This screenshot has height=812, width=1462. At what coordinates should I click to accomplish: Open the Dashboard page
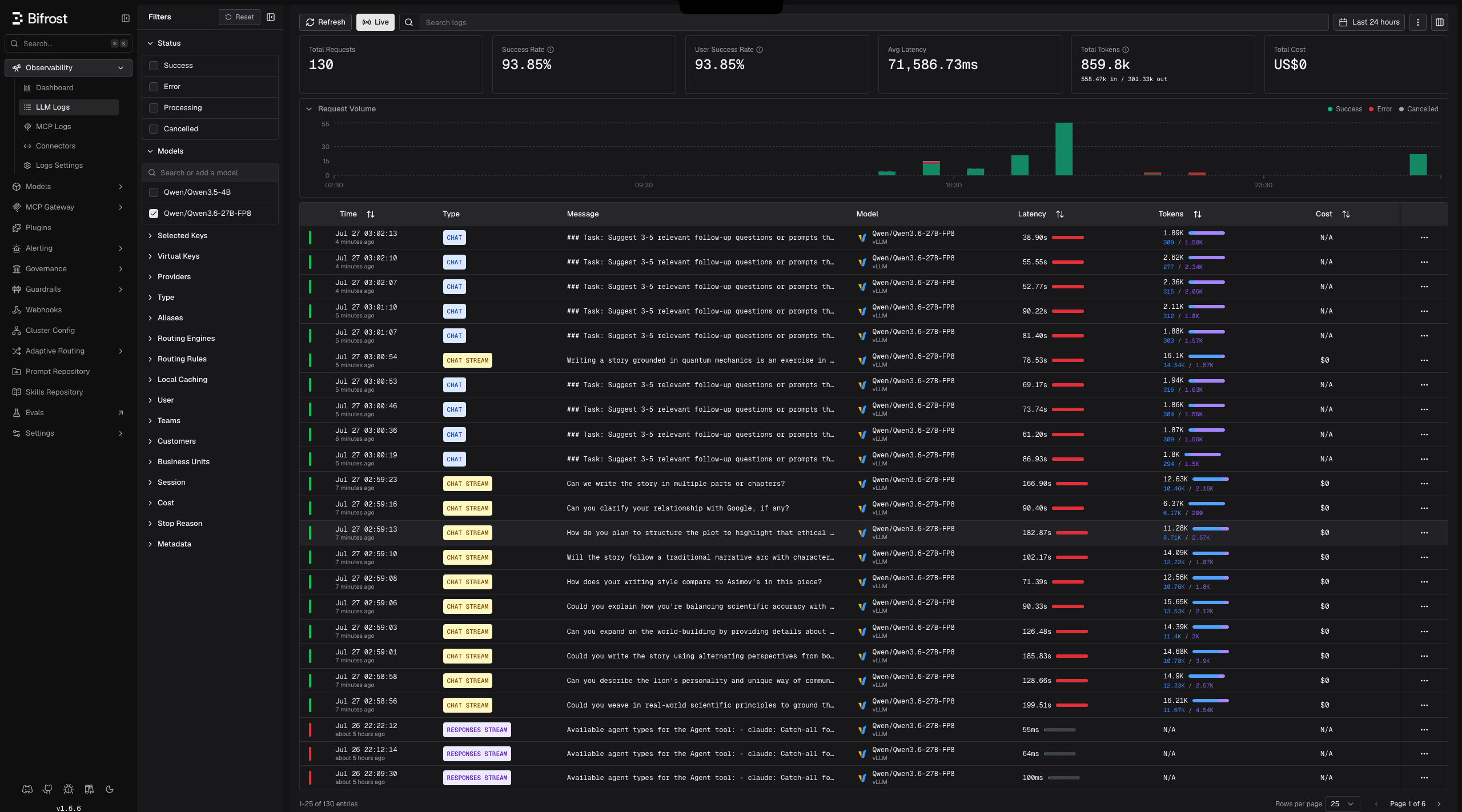click(54, 88)
